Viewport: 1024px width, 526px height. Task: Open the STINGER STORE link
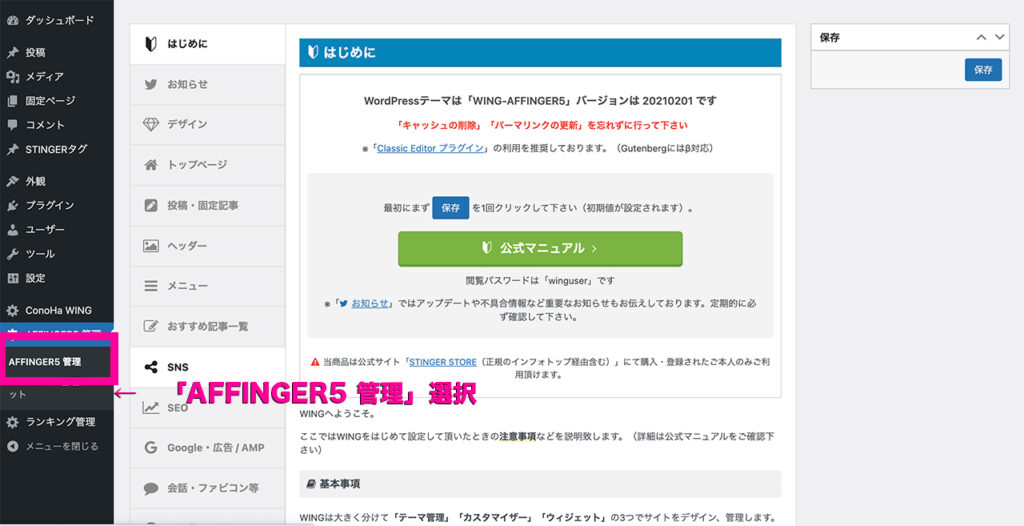point(443,362)
